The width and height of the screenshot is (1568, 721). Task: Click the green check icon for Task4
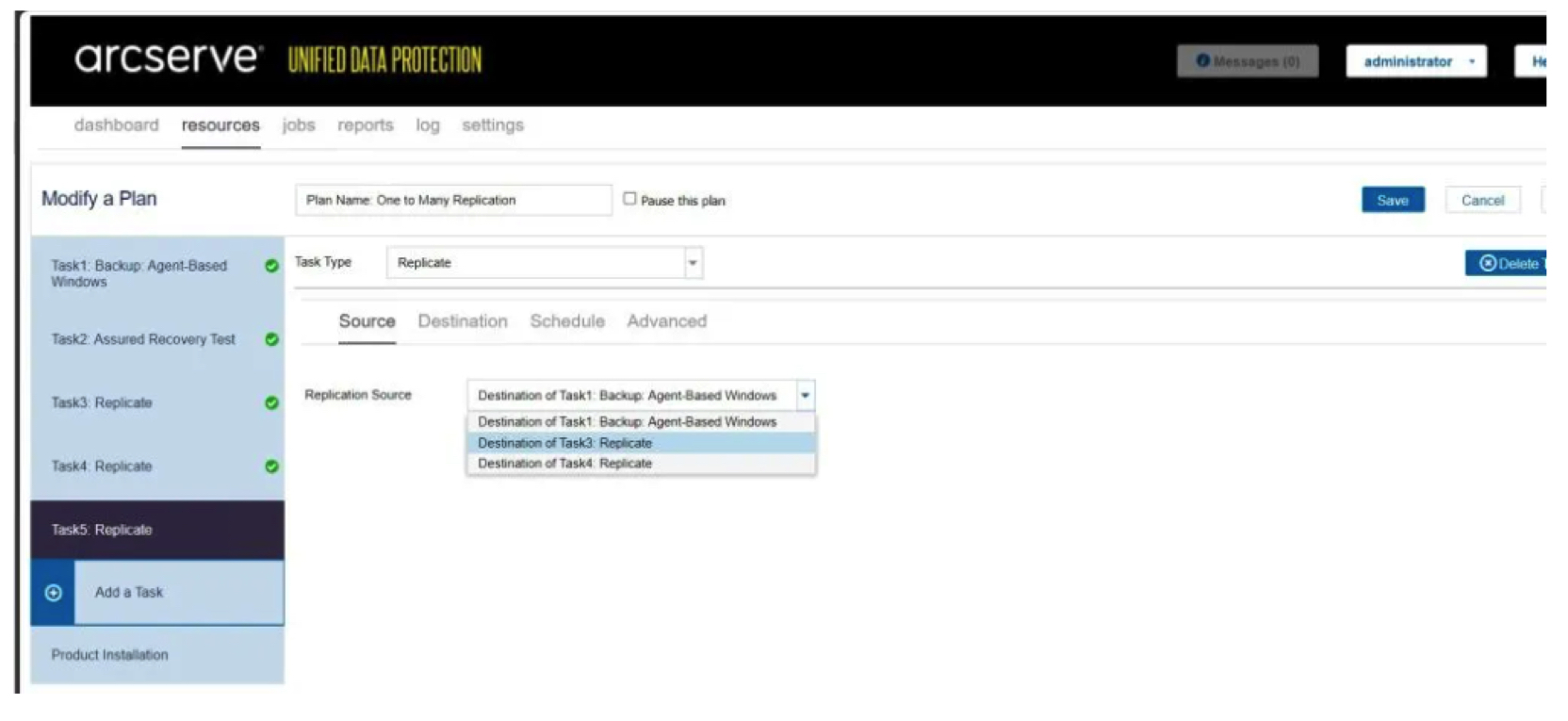(x=271, y=467)
